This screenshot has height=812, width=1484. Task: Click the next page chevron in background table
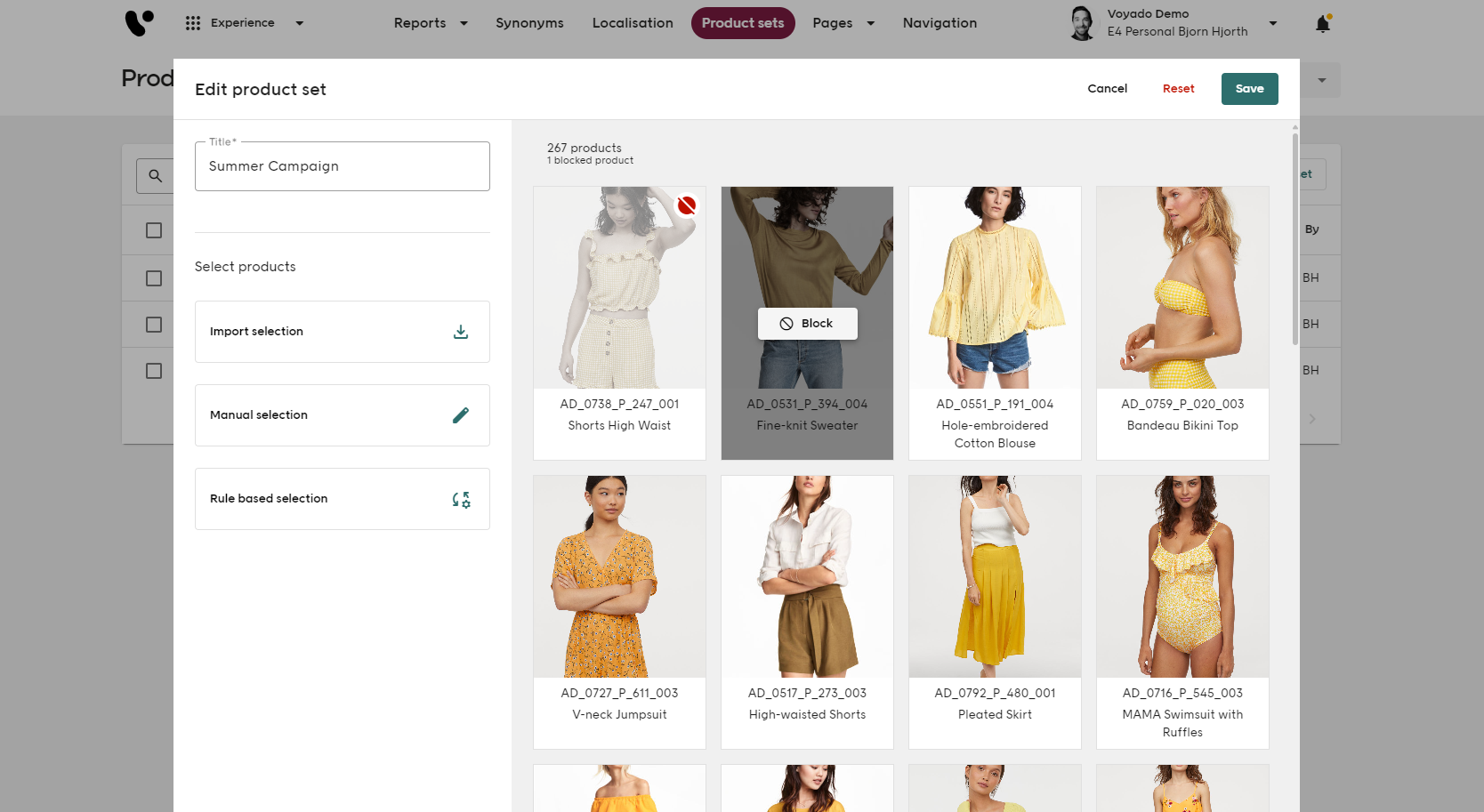[x=1312, y=419]
